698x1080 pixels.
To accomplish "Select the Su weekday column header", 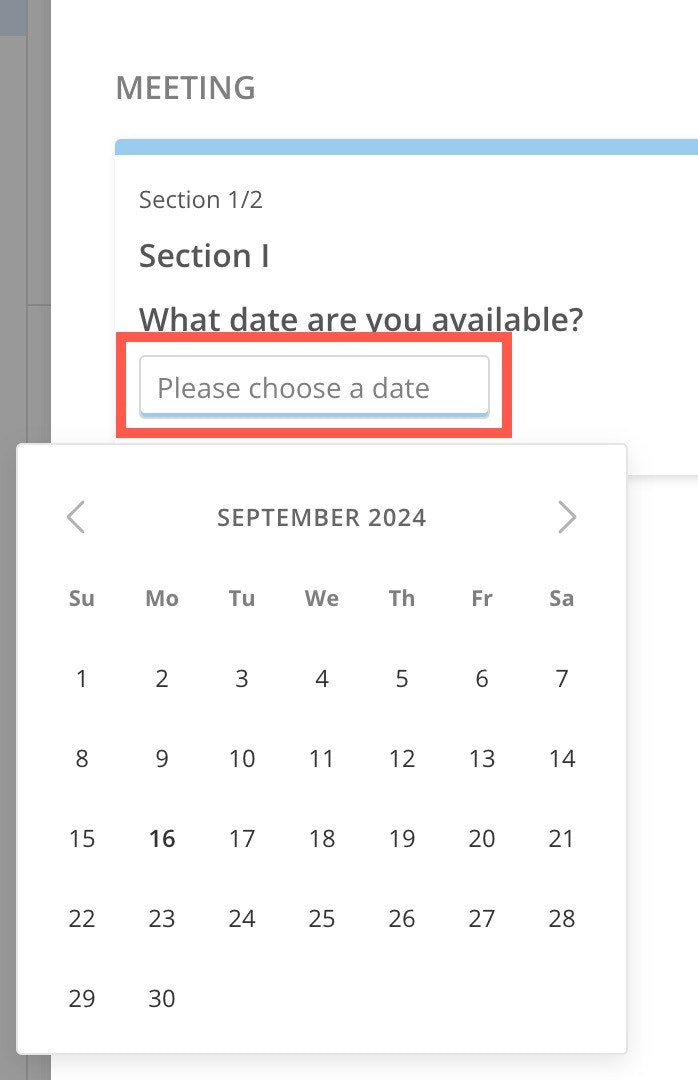I will click(x=81, y=598).
